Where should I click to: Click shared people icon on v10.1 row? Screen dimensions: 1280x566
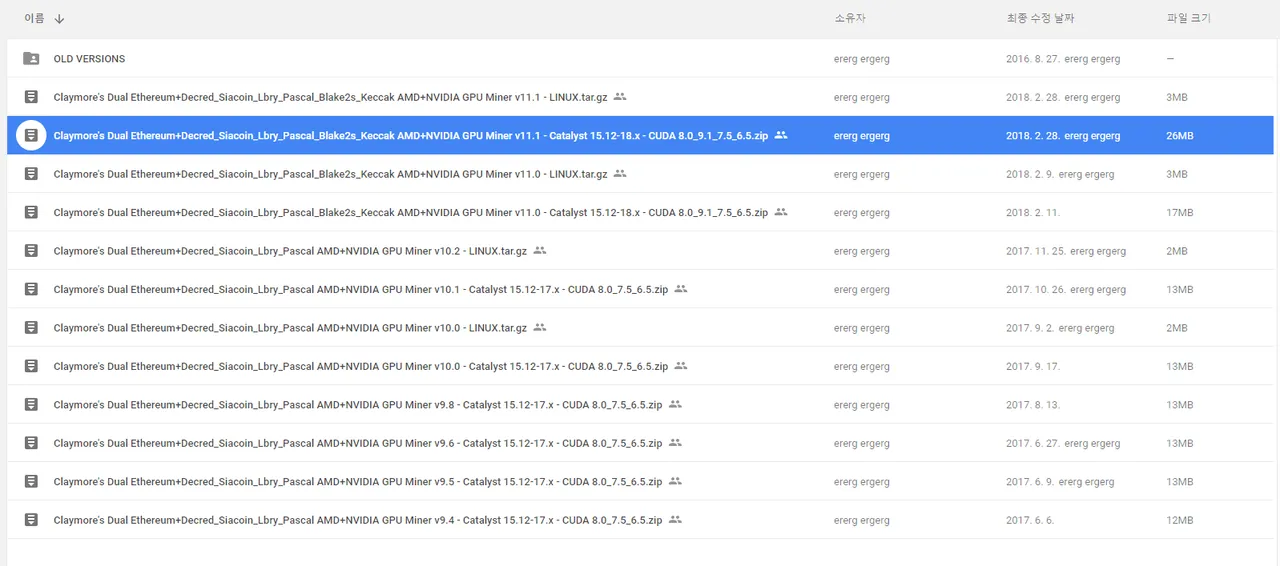(681, 289)
